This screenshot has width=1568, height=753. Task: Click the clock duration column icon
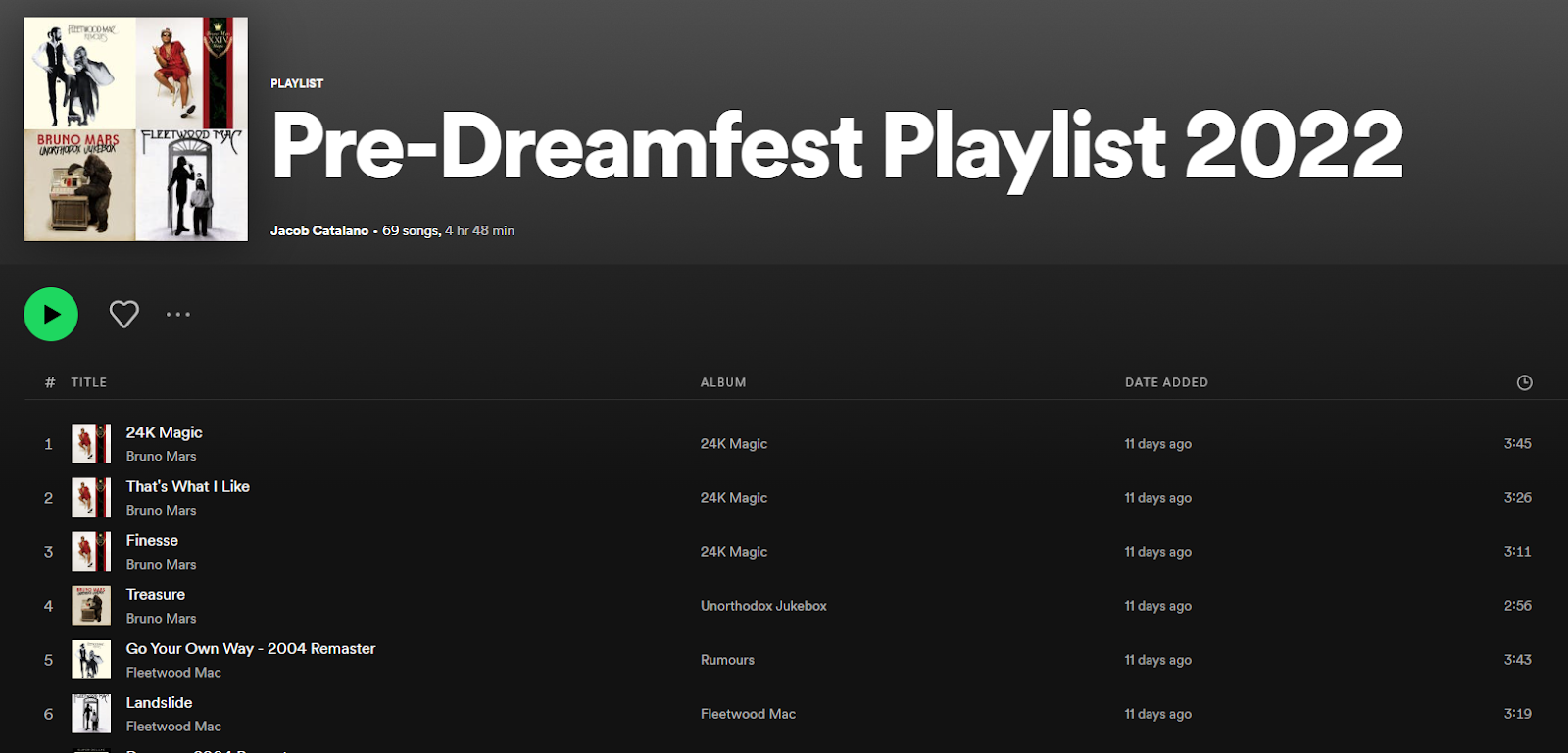point(1524,382)
